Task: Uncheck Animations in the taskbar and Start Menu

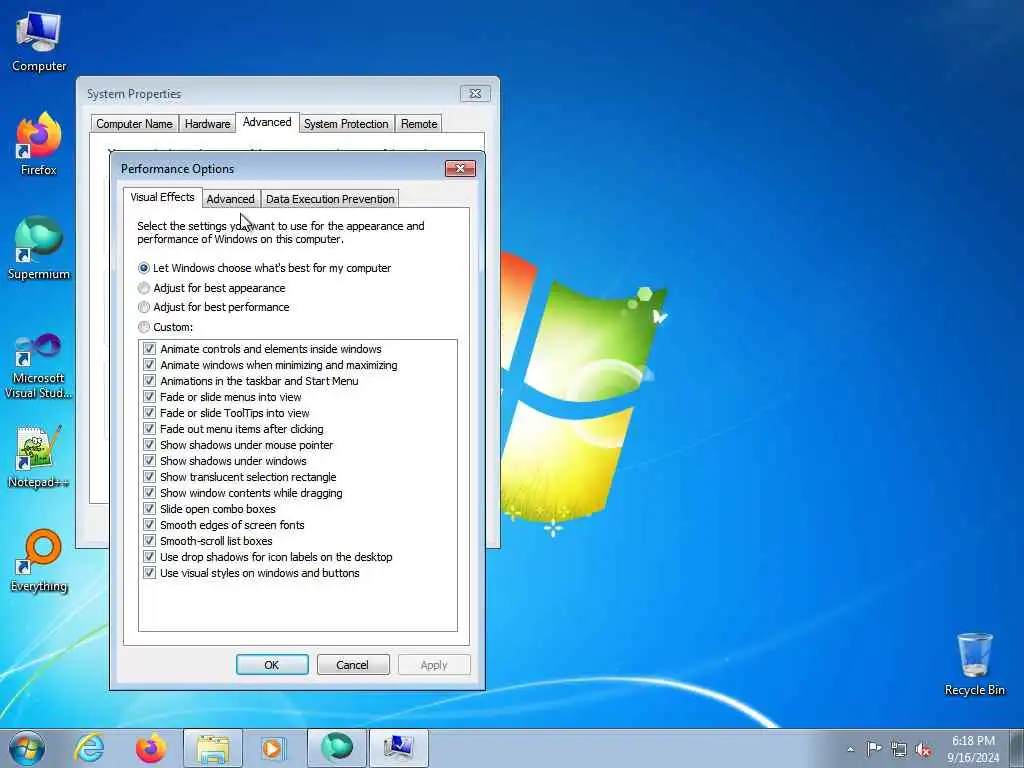Action: point(150,381)
